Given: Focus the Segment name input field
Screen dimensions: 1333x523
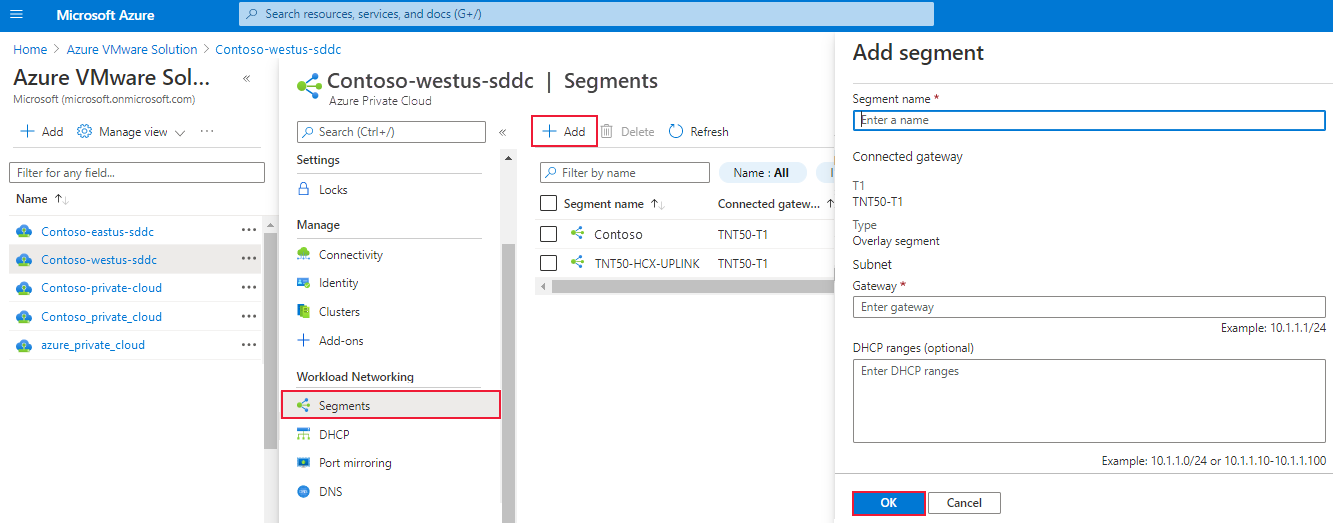Looking at the screenshot, I should [1089, 120].
